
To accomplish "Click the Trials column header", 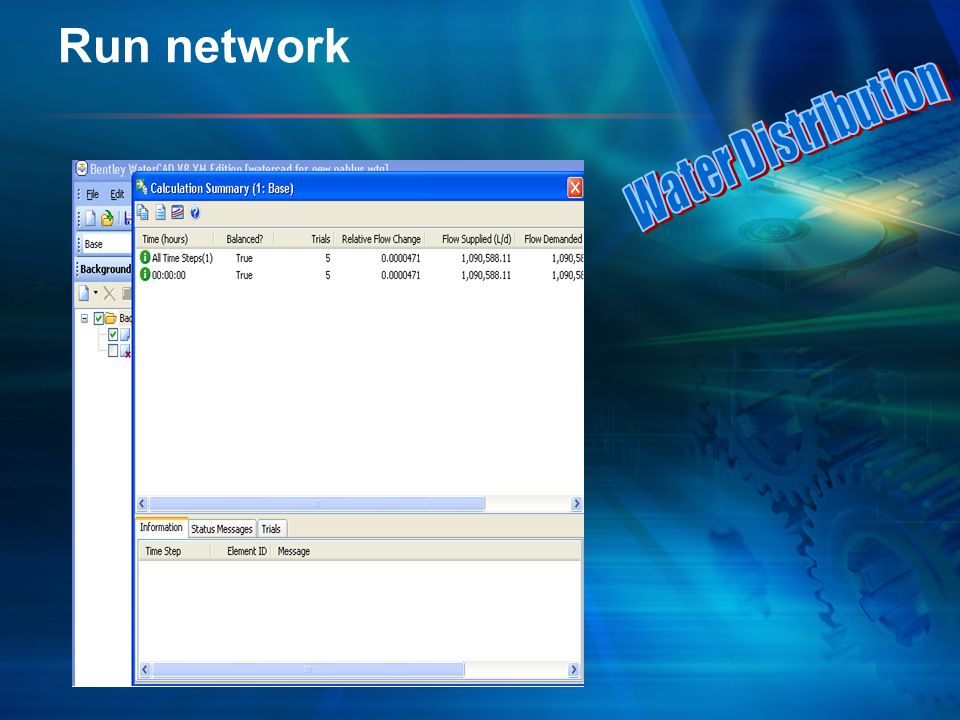I will click(x=304, y=239).
